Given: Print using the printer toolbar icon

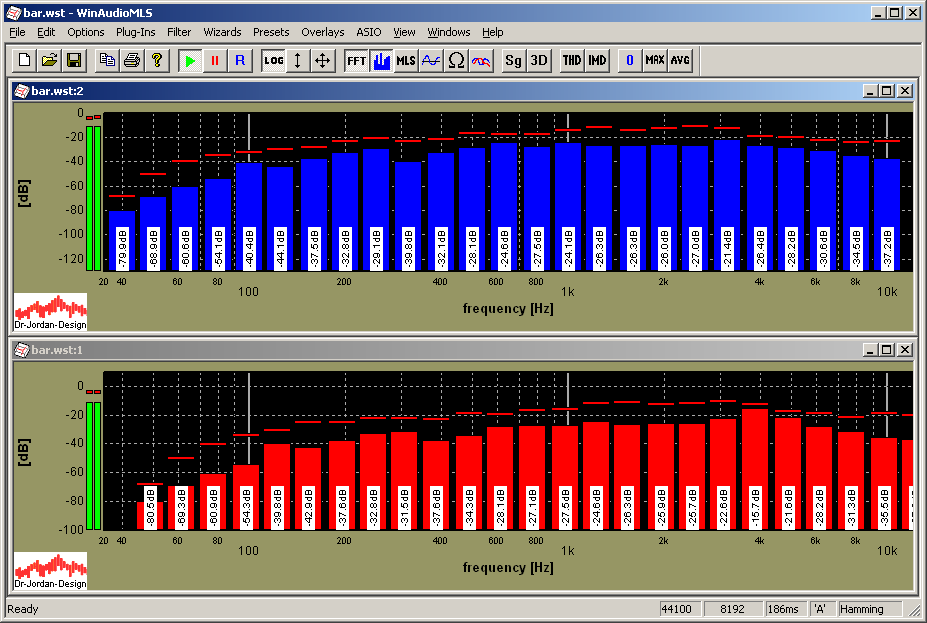Looking at the screenshot, I should click(x=131, y=61).
